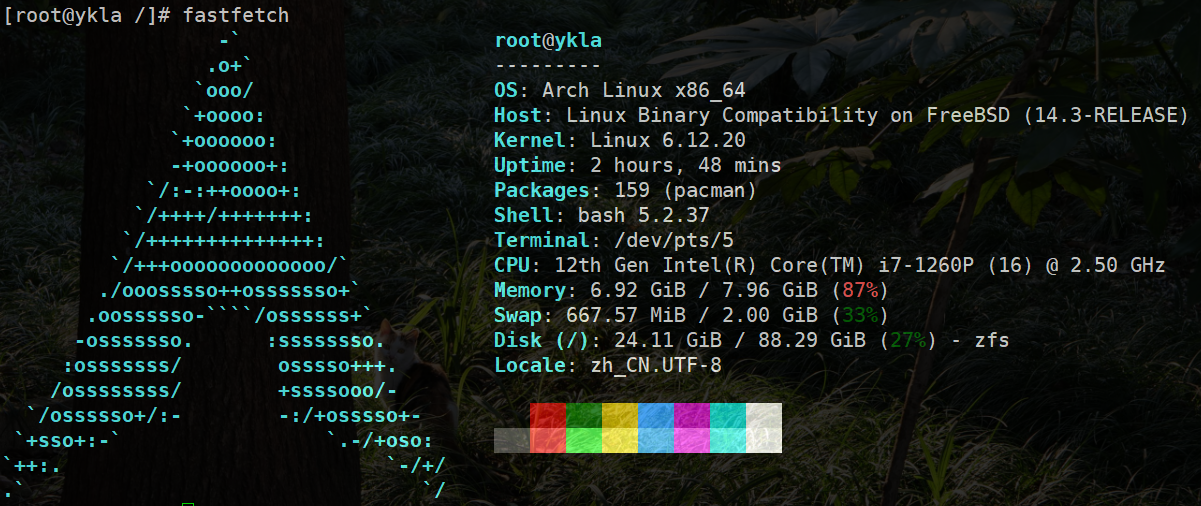Click the "Host" label

point(518,115)
